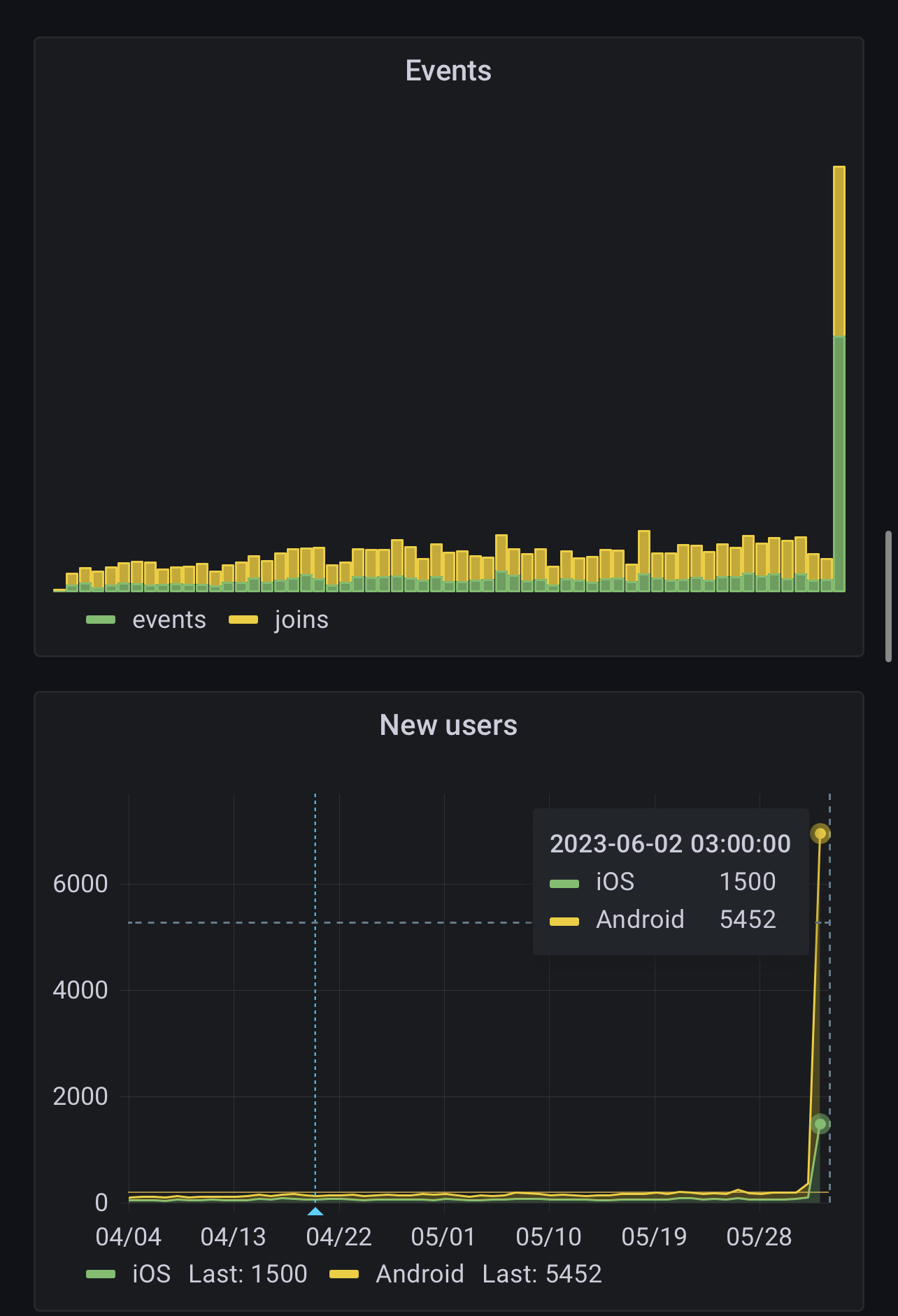
Task: Click the tooltip Android value 5452
Action: [748, 920]
